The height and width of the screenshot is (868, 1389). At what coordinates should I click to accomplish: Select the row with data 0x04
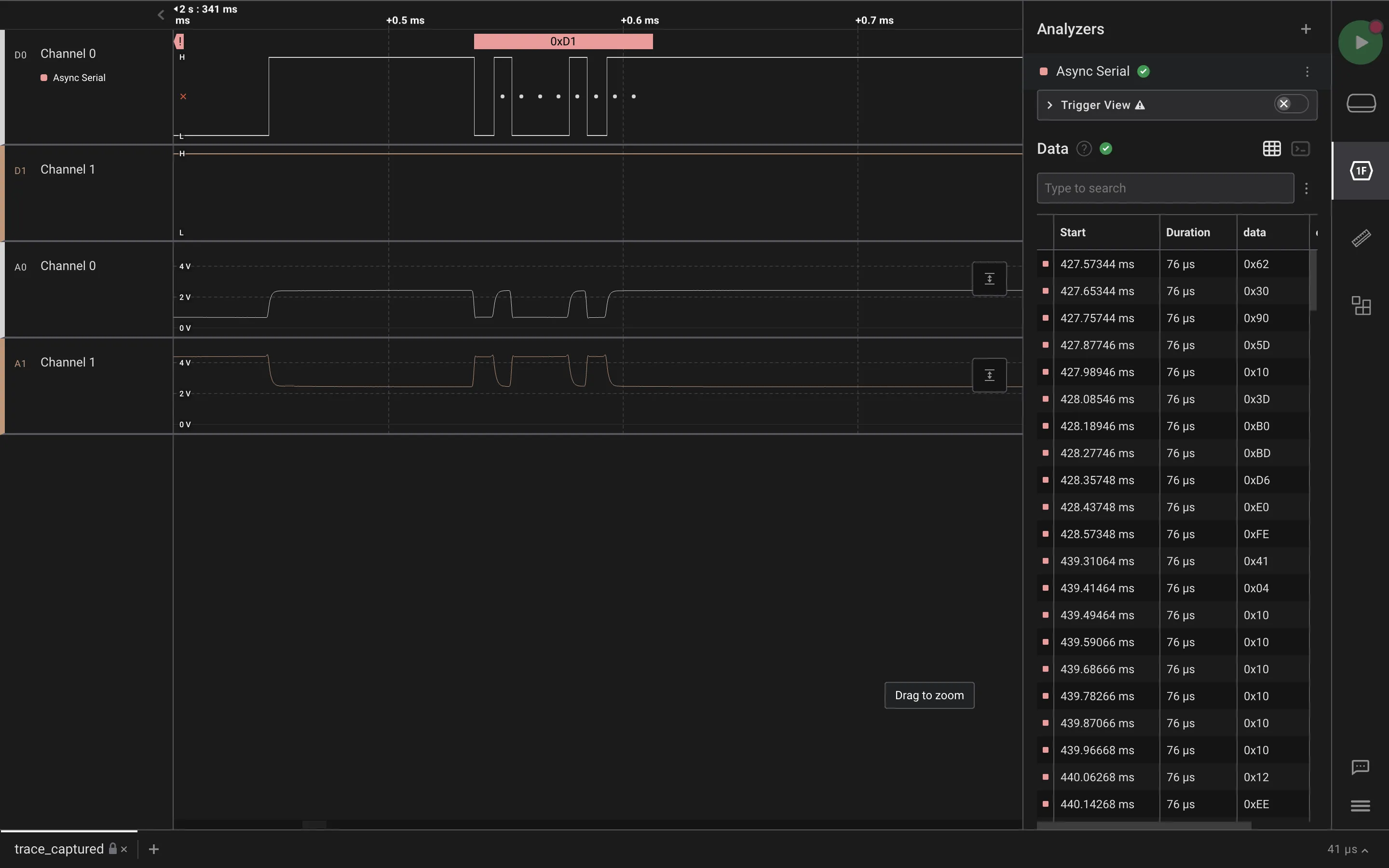[x=1173, y=588]
